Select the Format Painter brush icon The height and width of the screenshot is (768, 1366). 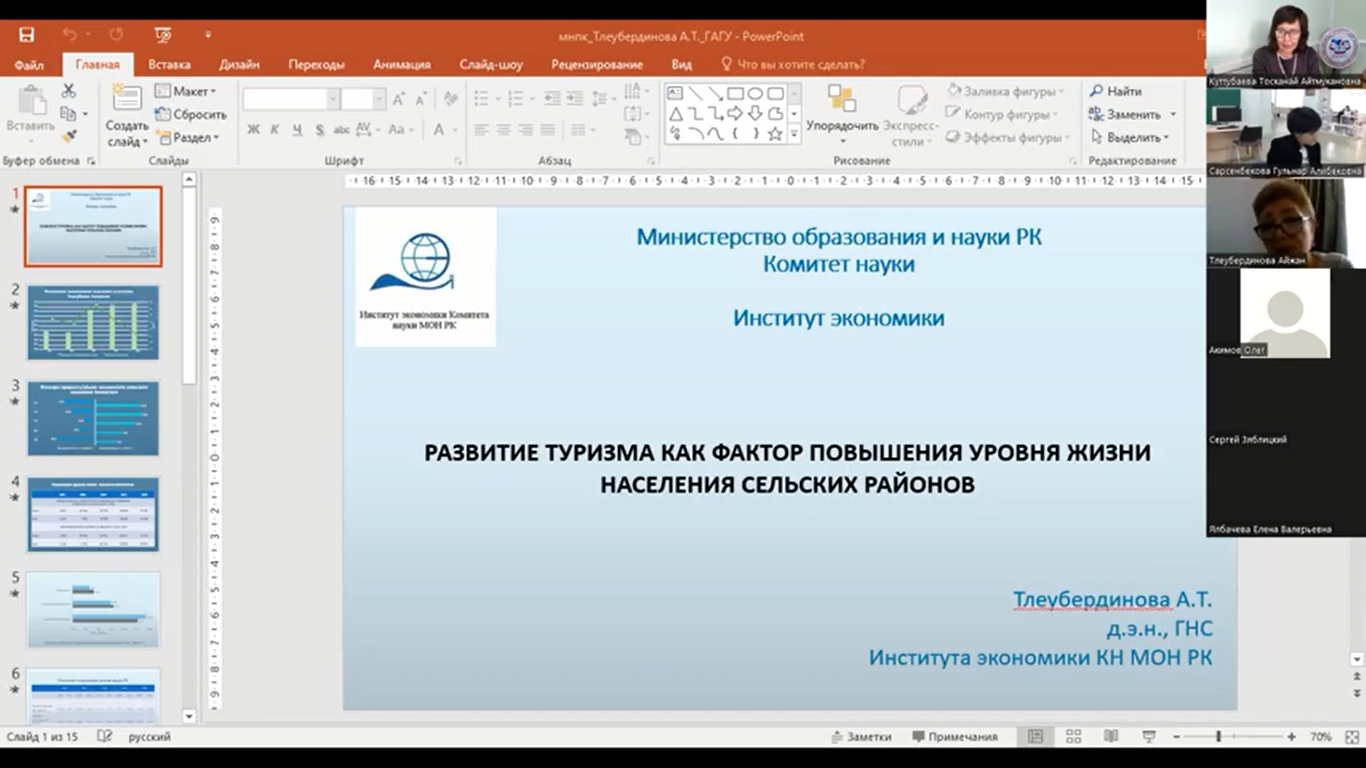(68, 137)
